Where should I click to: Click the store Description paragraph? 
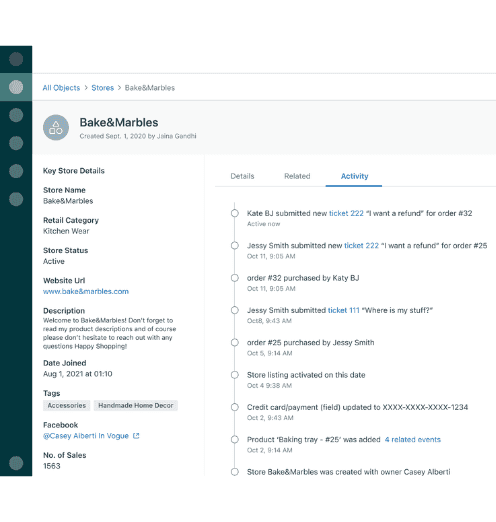point(109,333)
